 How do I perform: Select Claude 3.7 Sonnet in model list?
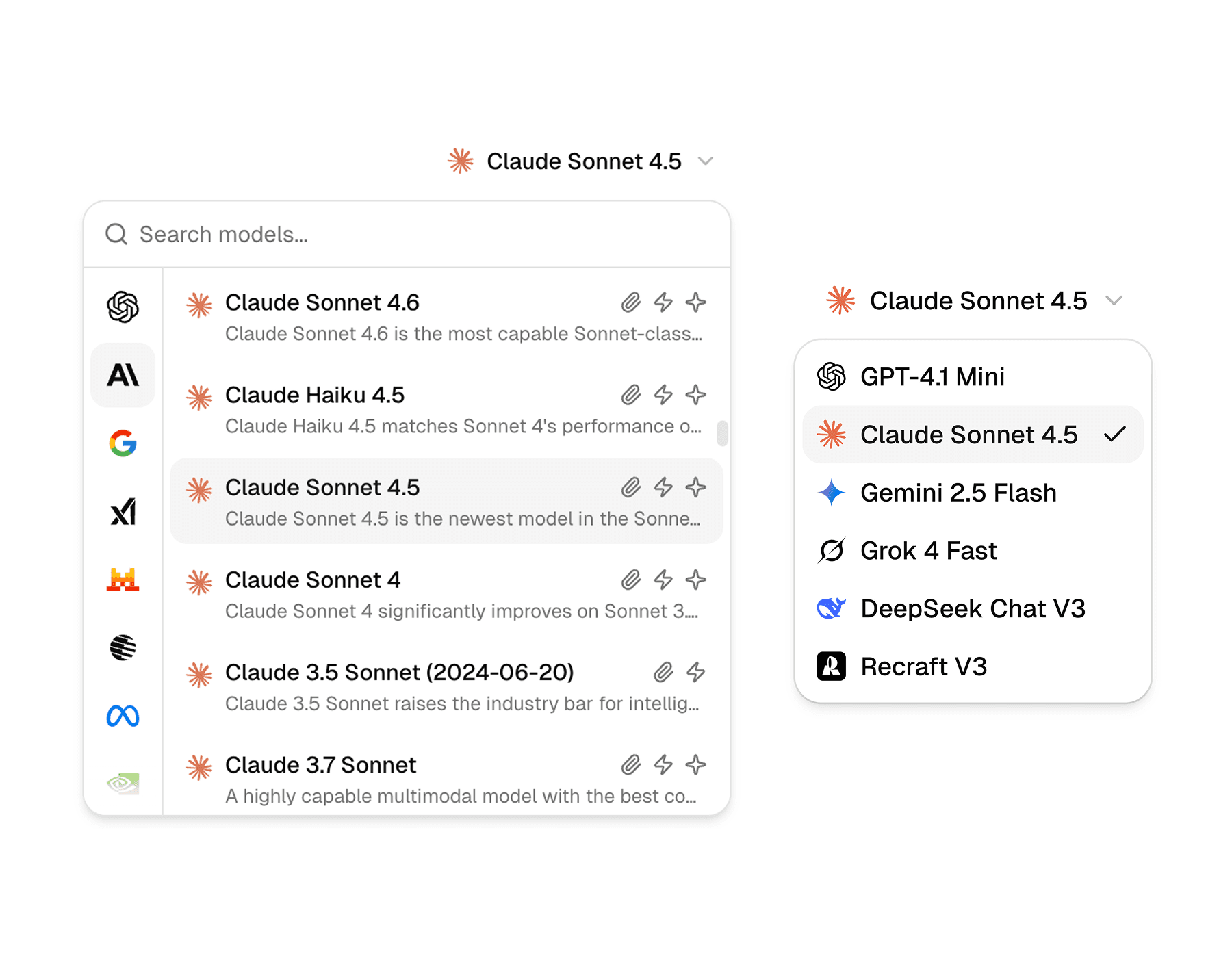(x=446, y=779)
